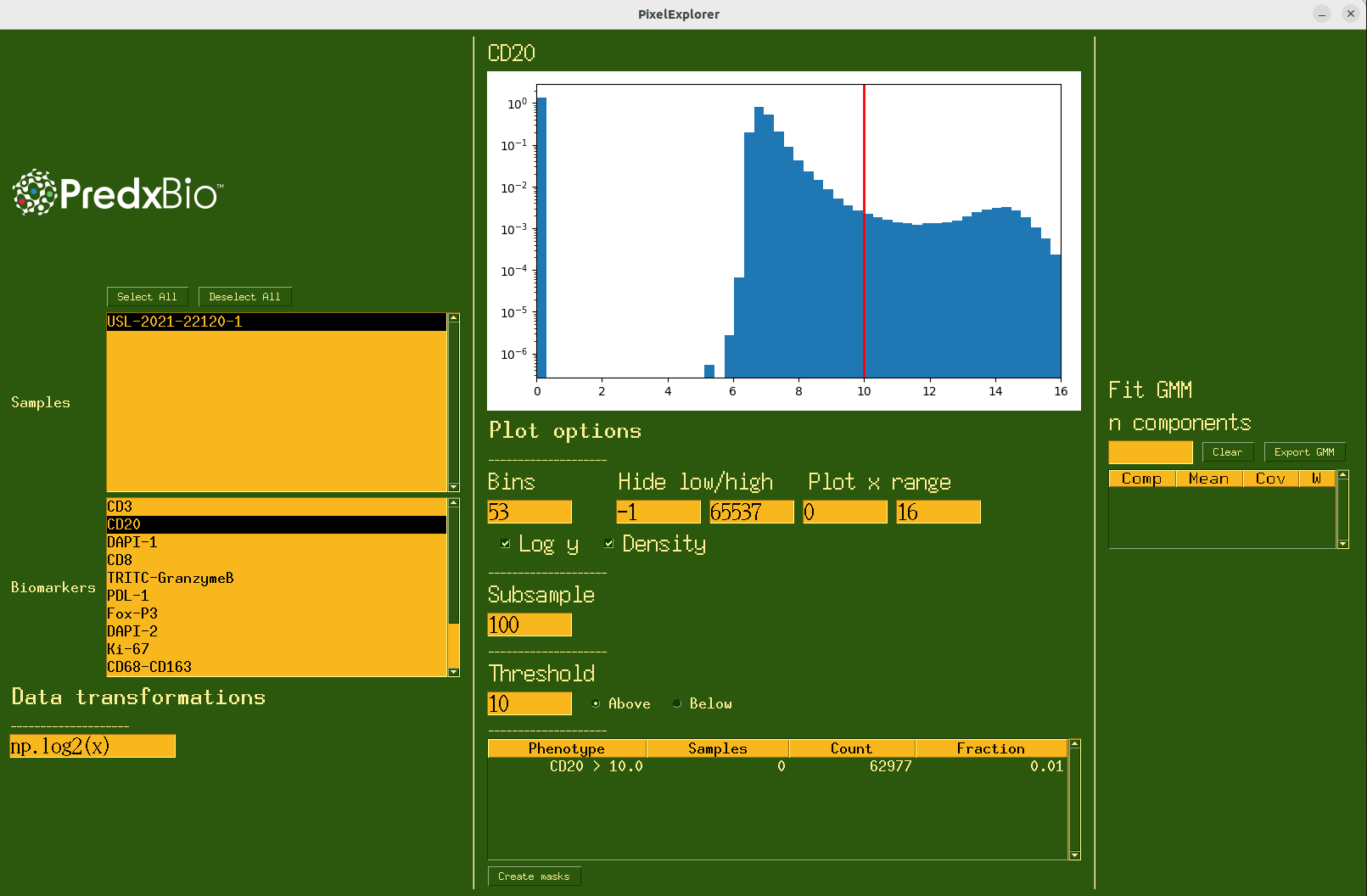Viewport: 1367px width, 896px height.
Task: Click the Threshold value field
Action: (529, 703)
